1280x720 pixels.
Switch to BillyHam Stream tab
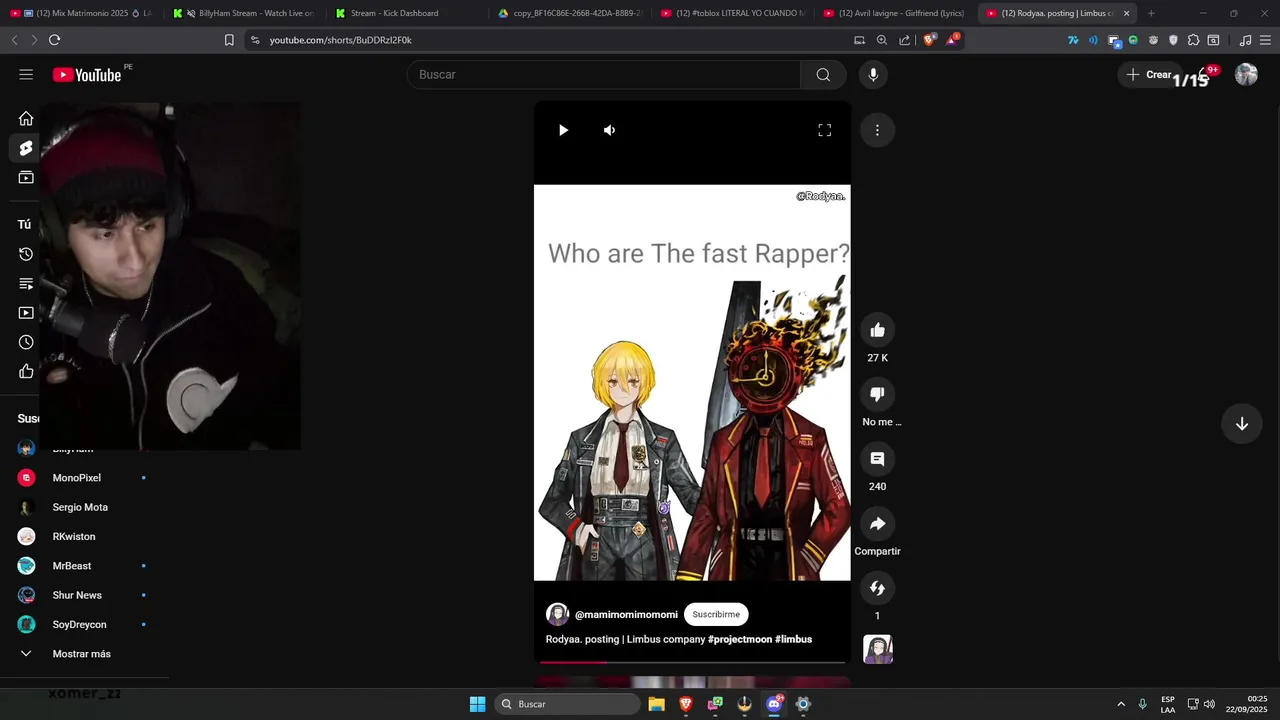pyautogui.click(x=244, y=13)
